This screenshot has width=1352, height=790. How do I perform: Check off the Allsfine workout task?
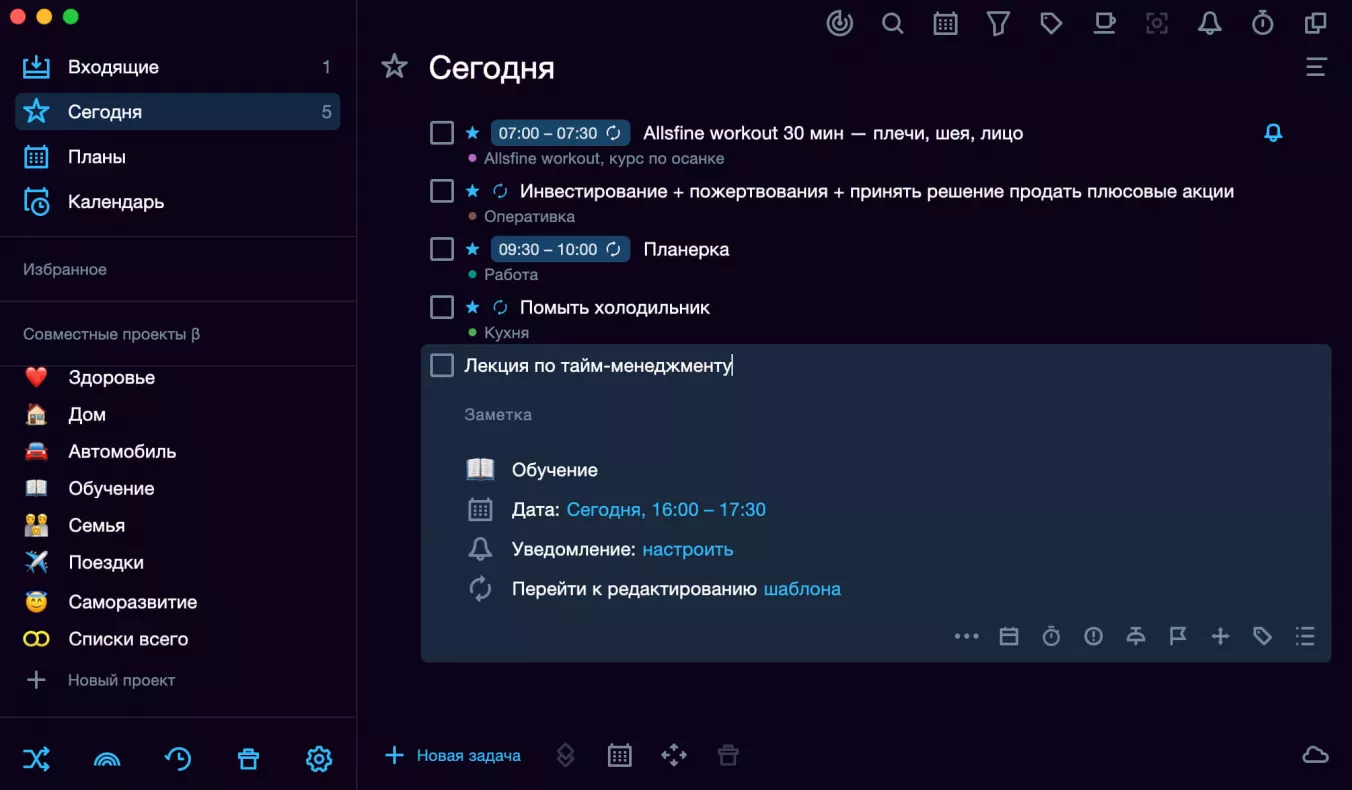442,133
